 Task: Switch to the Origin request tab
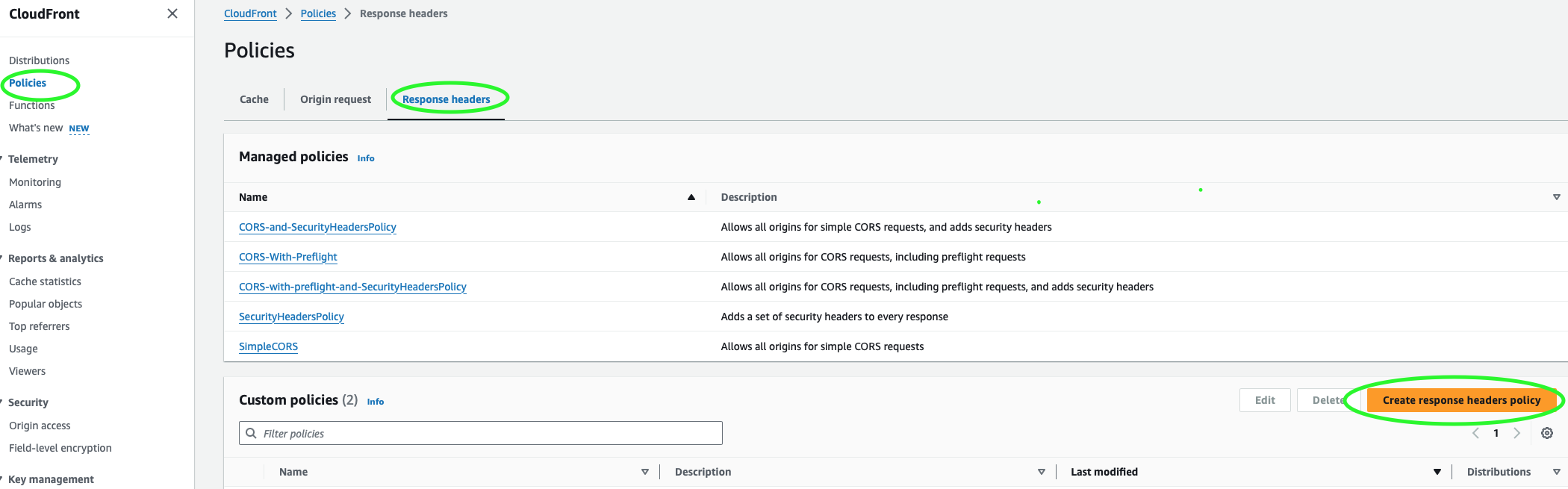coord(335,99)
